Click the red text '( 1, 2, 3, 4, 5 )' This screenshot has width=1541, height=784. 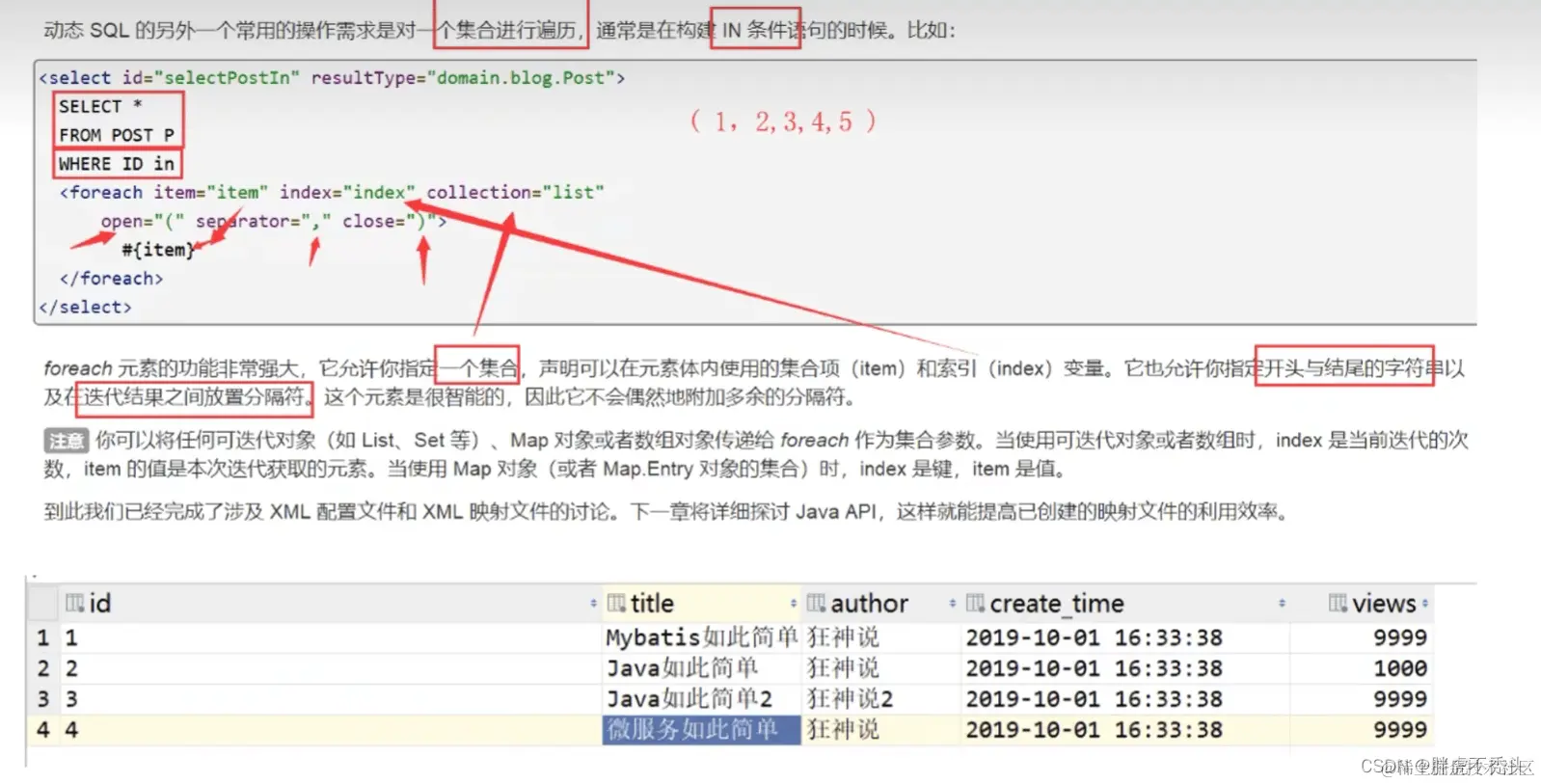tap(783, 122)
